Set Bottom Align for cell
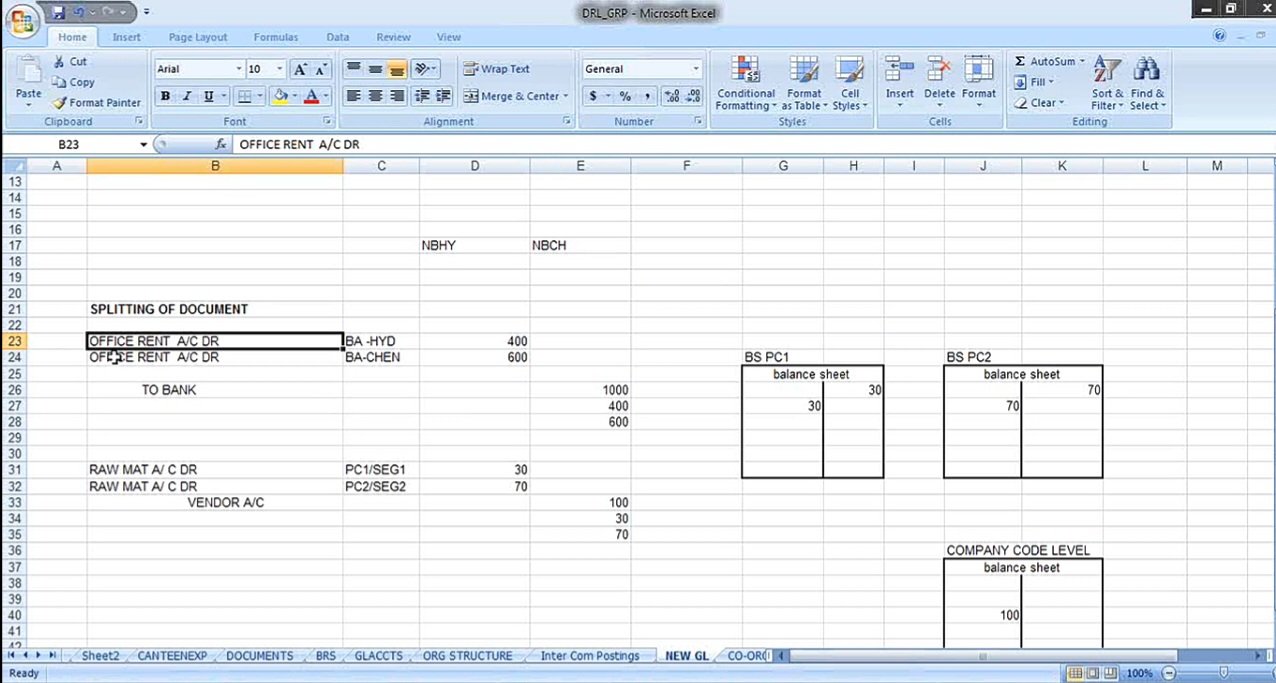 (x=397, y=69)
